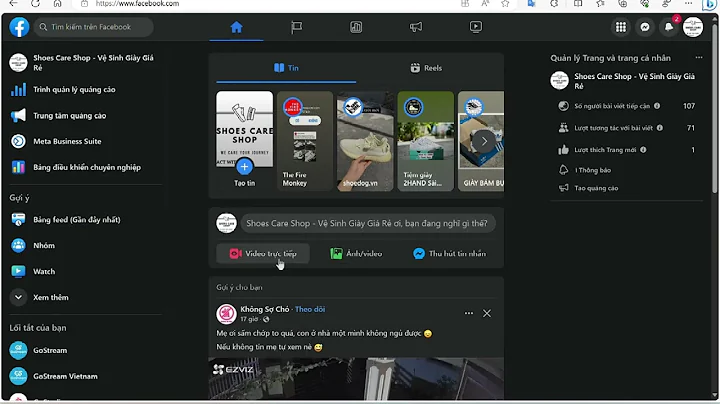
Task: Click info icon beside Lượt thích Trang
Action: tap(643, 150)
